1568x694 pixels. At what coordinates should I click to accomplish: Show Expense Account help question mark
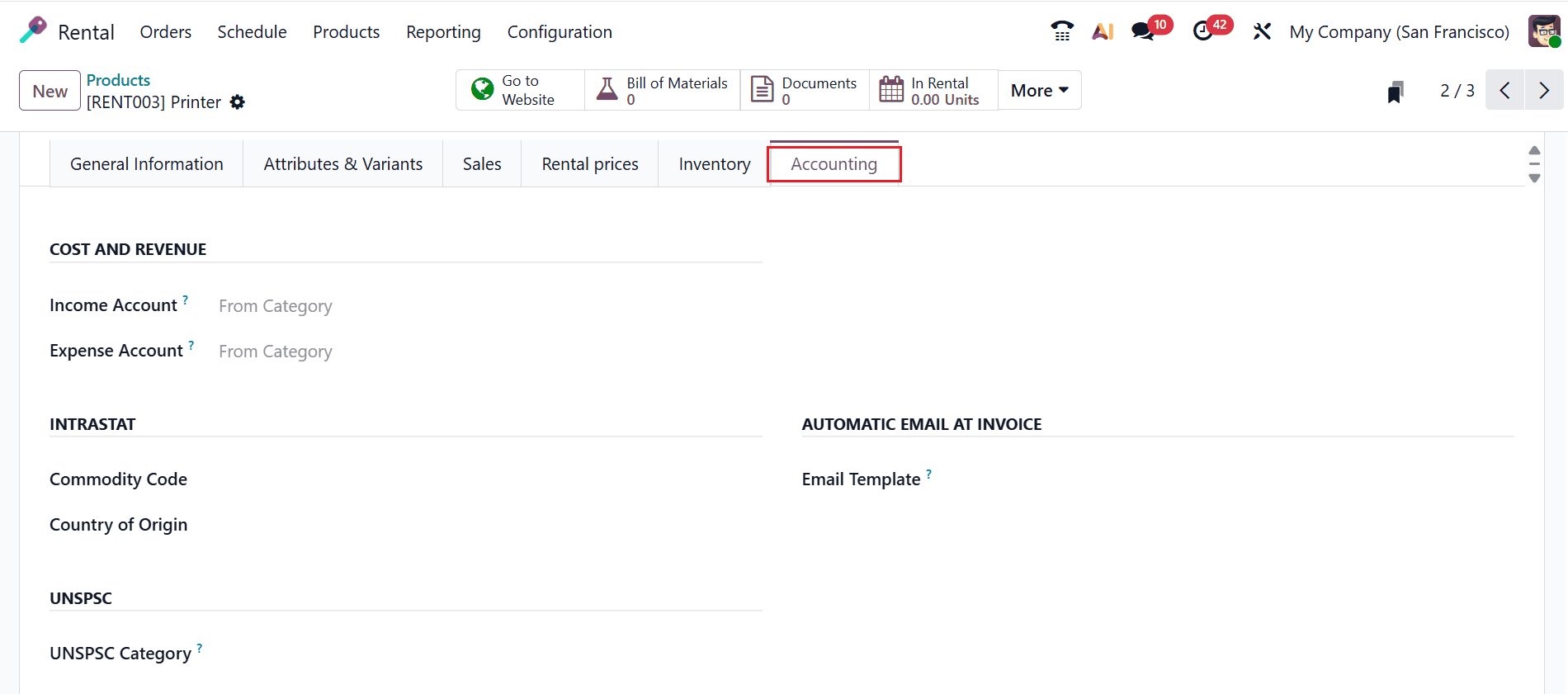pyautogui.click(x=191, y=345)
